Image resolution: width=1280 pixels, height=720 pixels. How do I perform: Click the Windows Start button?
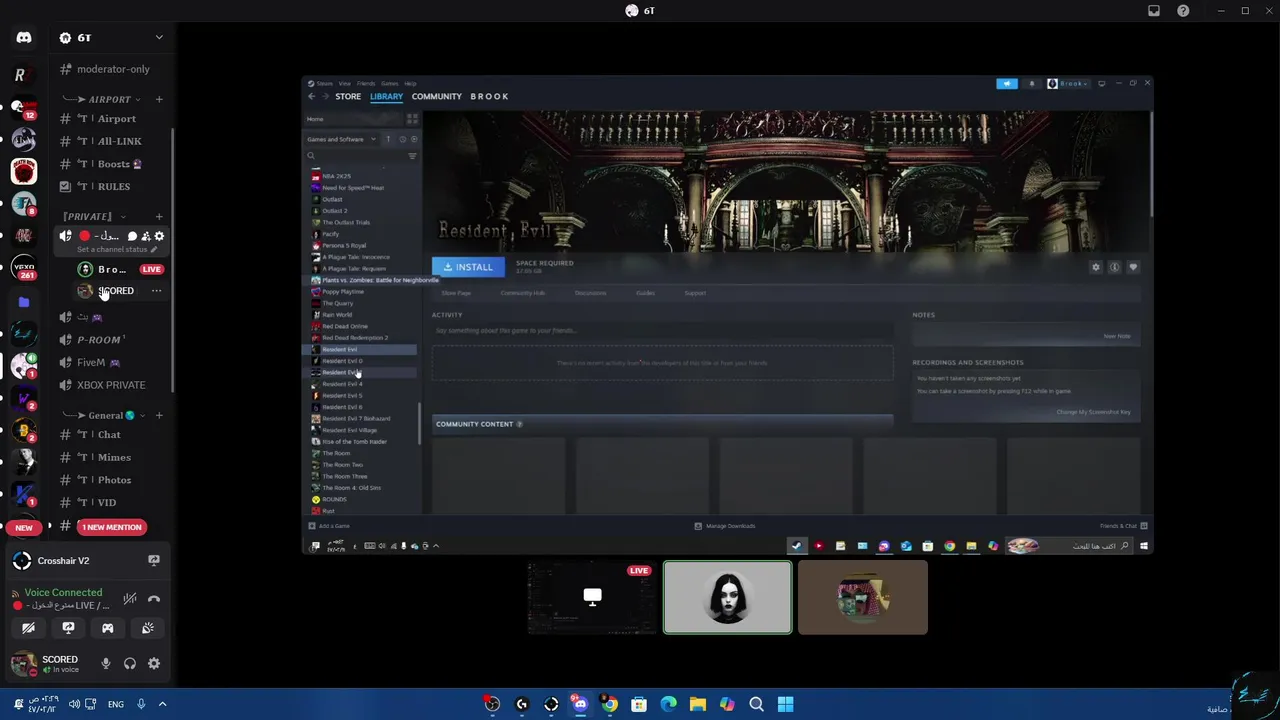[786, 704]
